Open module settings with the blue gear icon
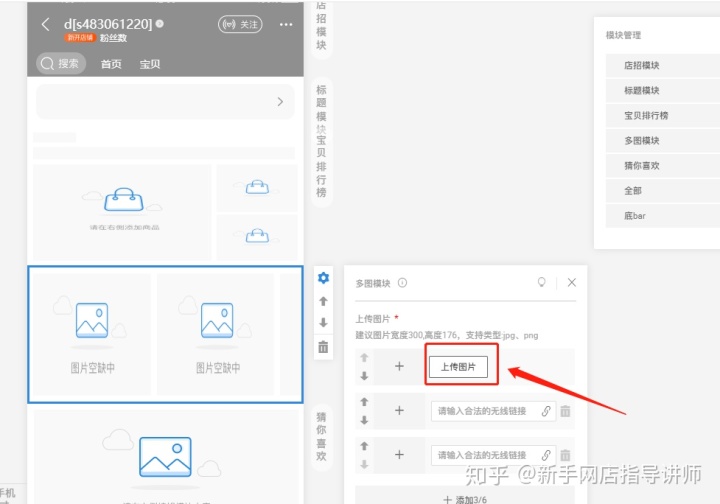720x504 pixels. [x=323, y=278]
